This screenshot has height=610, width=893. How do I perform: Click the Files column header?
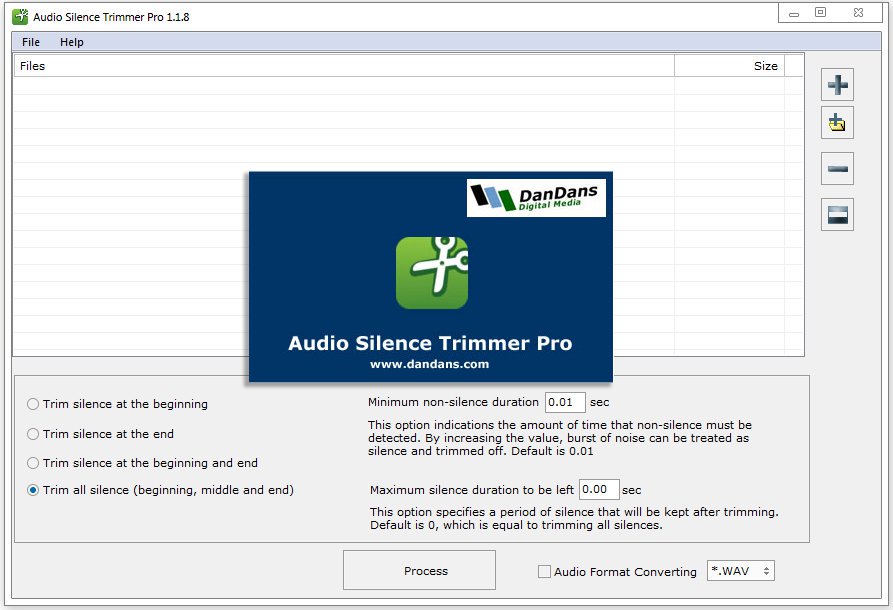pyautogui.click(x=344, y=65)
